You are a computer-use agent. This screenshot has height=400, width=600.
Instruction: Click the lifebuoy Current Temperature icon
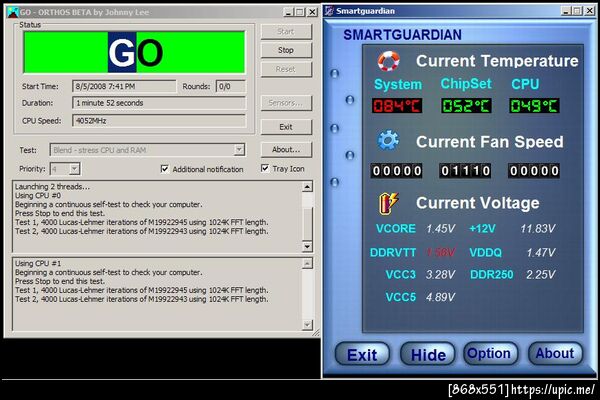[x=388, y=61]
